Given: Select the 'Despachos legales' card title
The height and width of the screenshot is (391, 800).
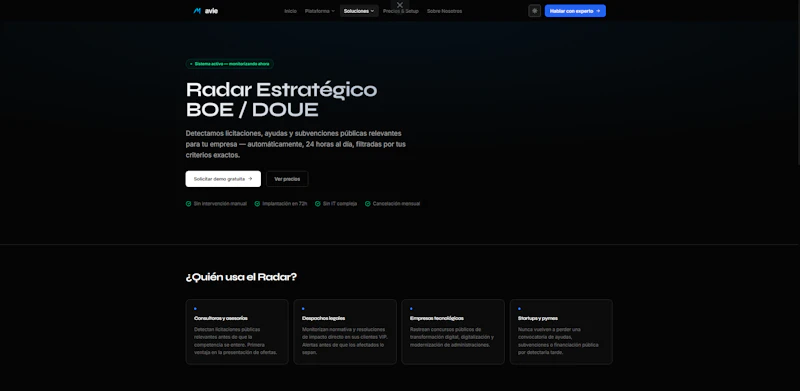Looking at the screenshot, I should [x=323, y=319].
